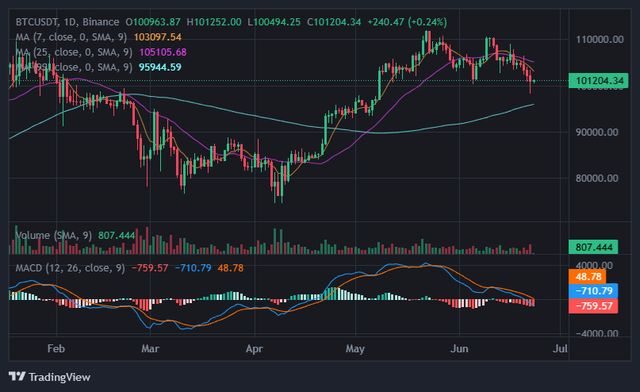Click the close price C101204.34 value

point(334,22)
